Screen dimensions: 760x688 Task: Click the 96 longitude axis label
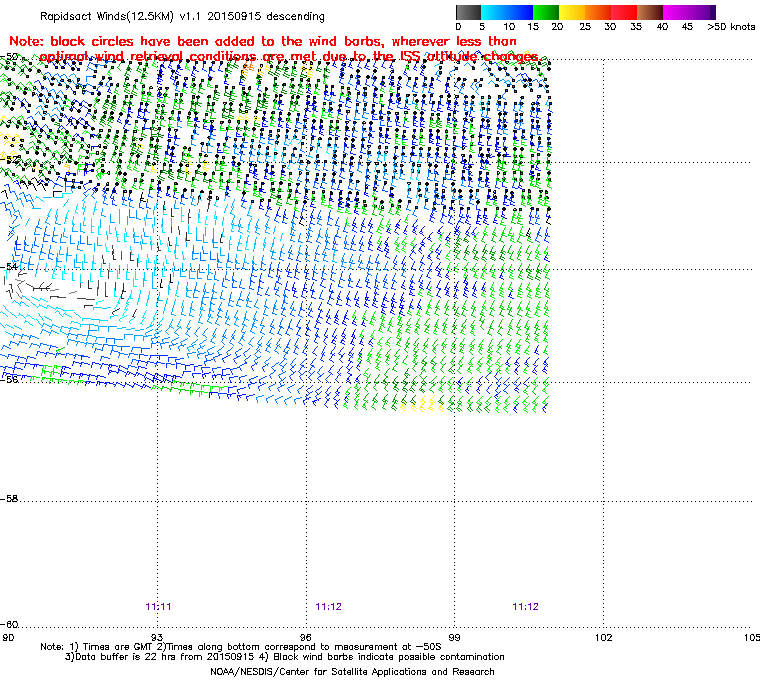coord(306,637)
